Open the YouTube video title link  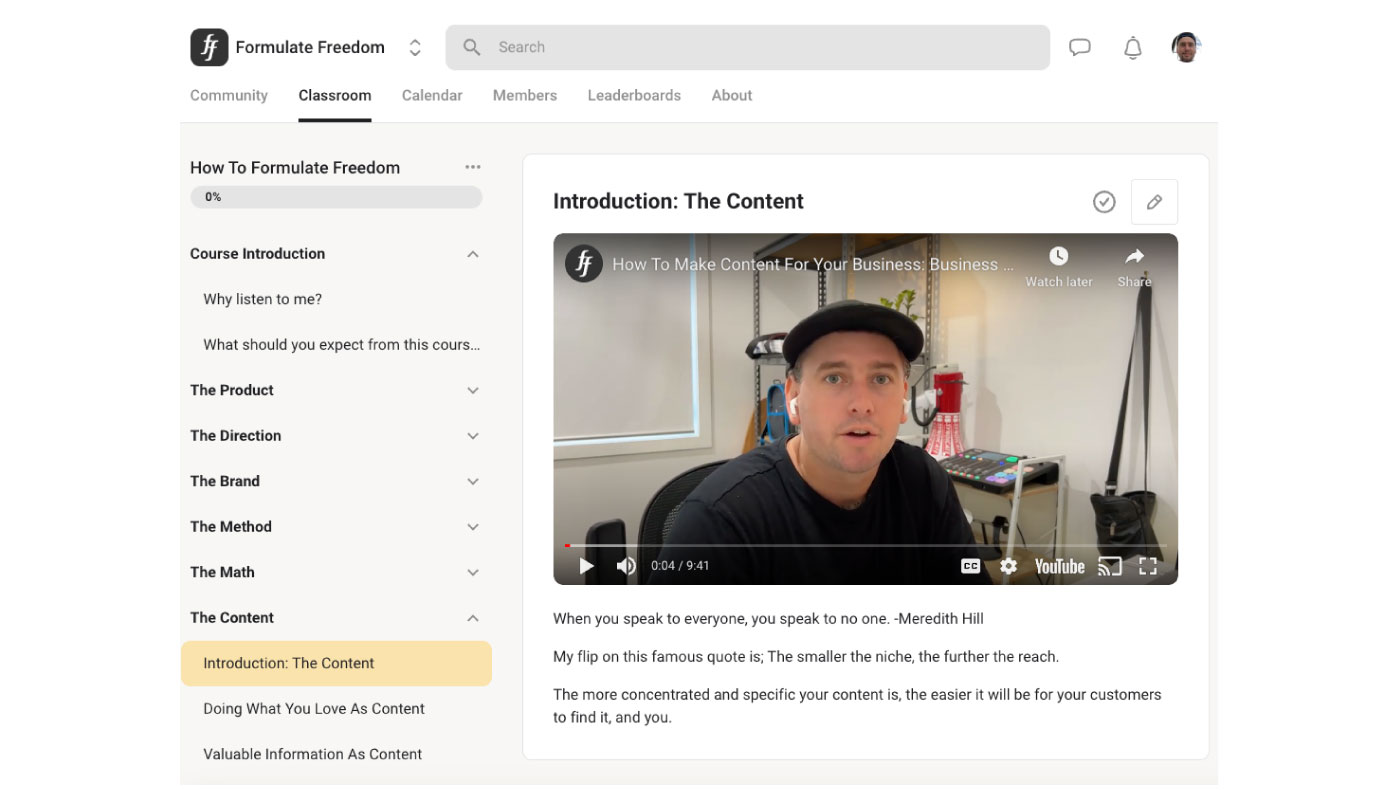click(813, 264)
